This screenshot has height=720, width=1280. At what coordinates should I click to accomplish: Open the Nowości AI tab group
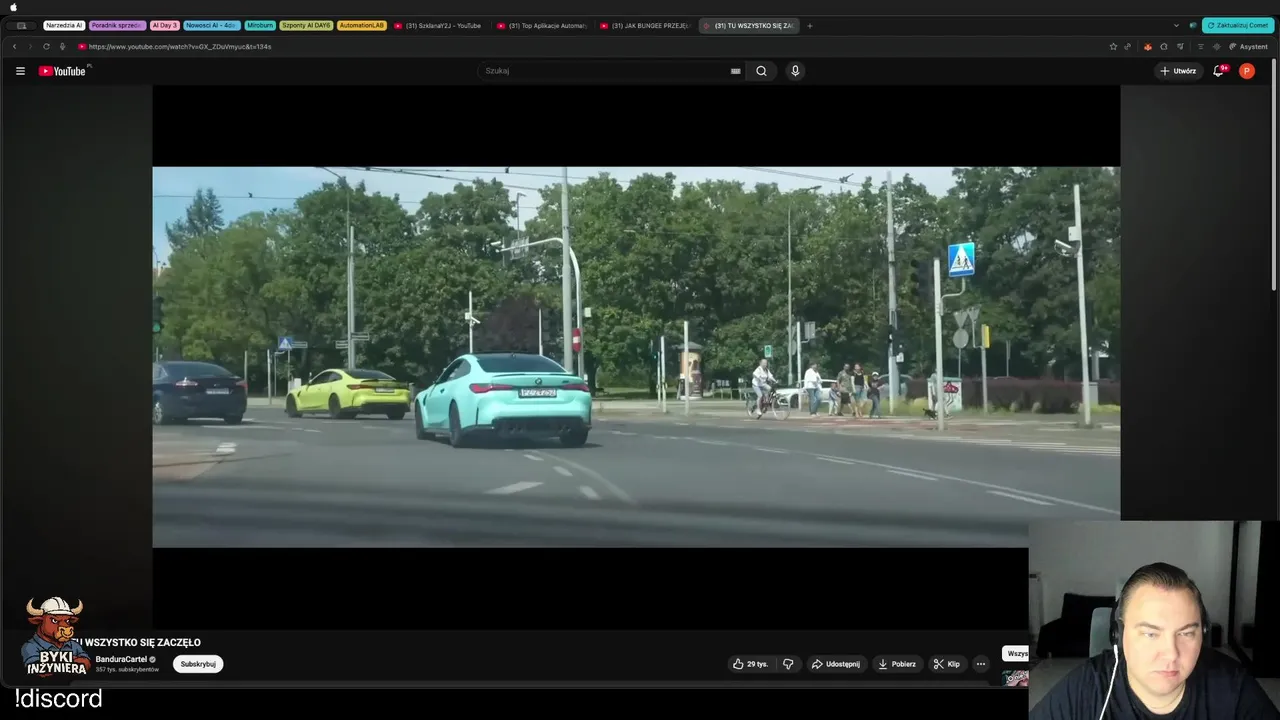(211, 25)
